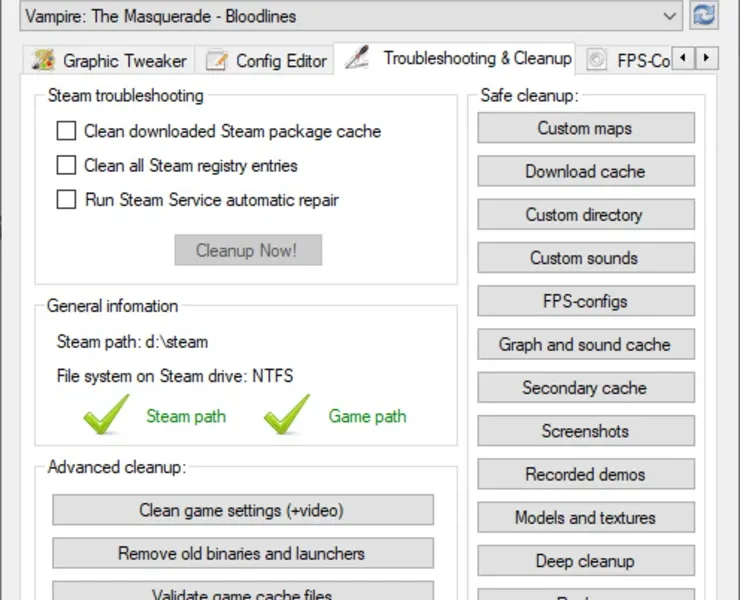This screenshot has width=740, height=600.
Task: Click the FPS-Configs tab disc icon
Action: [597, 59]
